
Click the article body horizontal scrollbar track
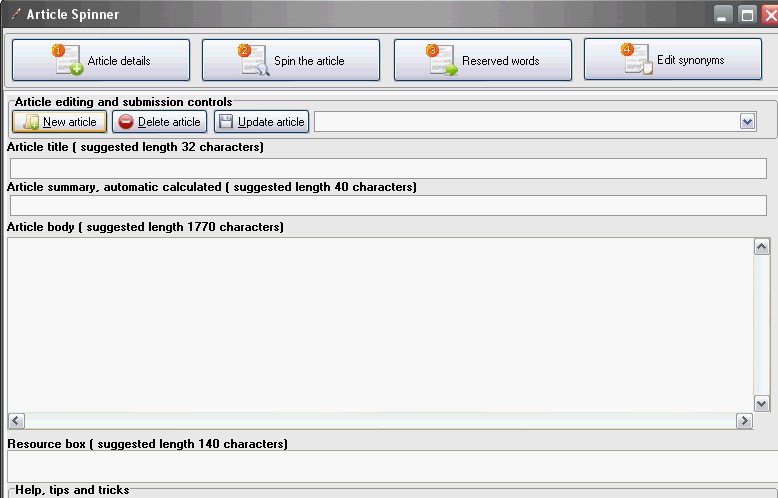point(380,421)
